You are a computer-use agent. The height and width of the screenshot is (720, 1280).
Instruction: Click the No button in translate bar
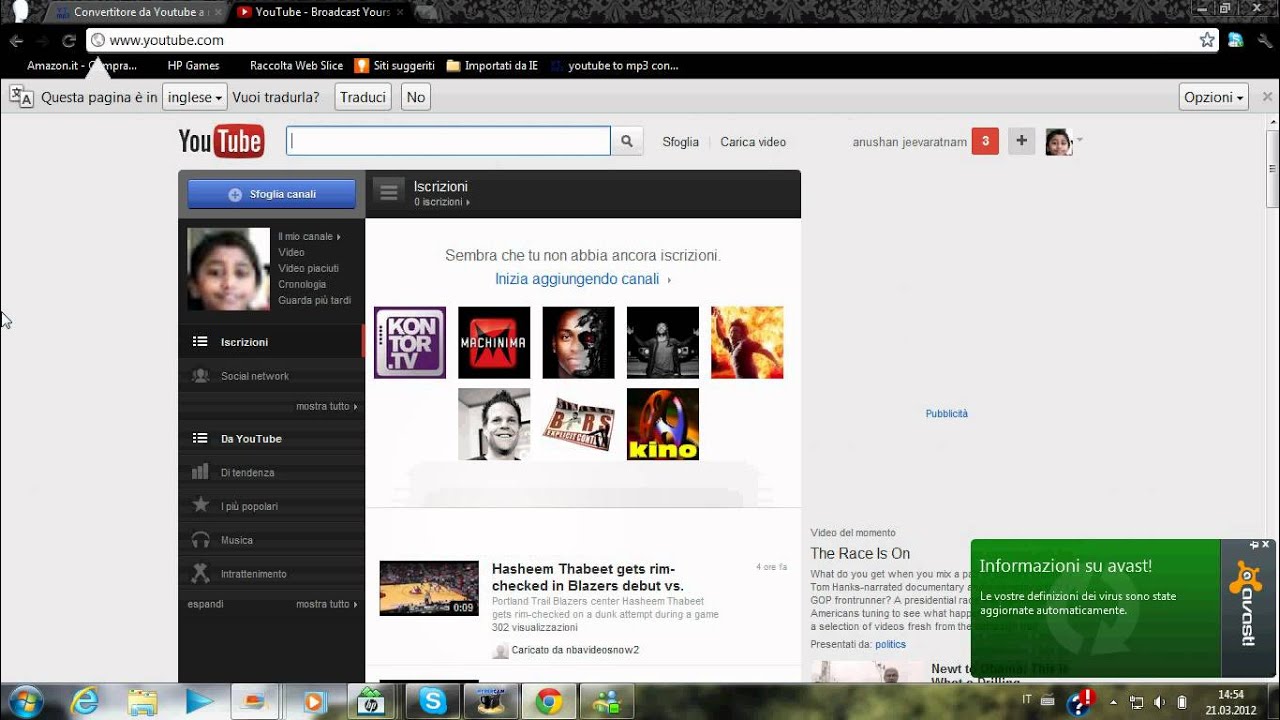[x=416, y=97]
